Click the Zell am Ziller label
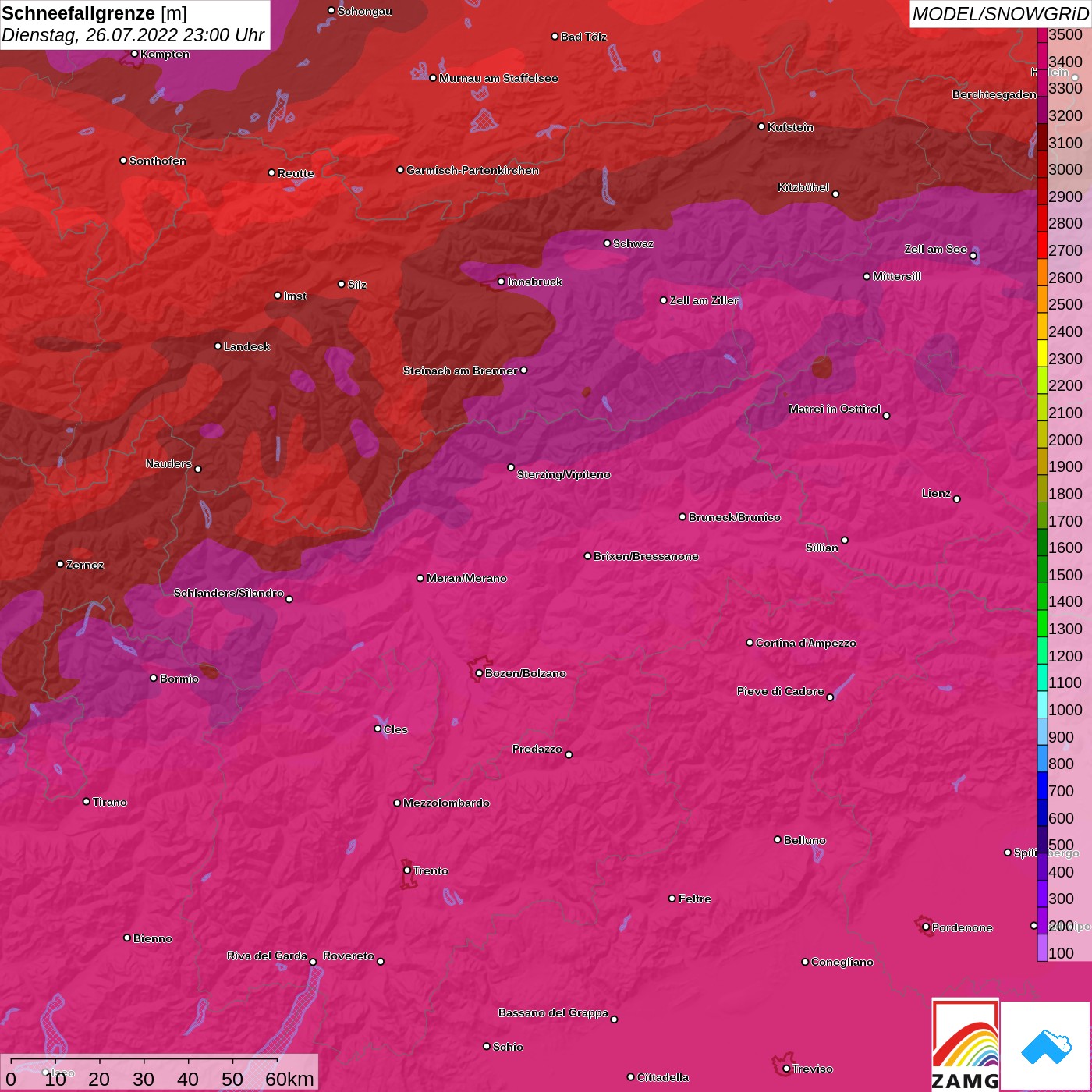The width and height of the screenshot is (1092, 1092). pos(704,300)
